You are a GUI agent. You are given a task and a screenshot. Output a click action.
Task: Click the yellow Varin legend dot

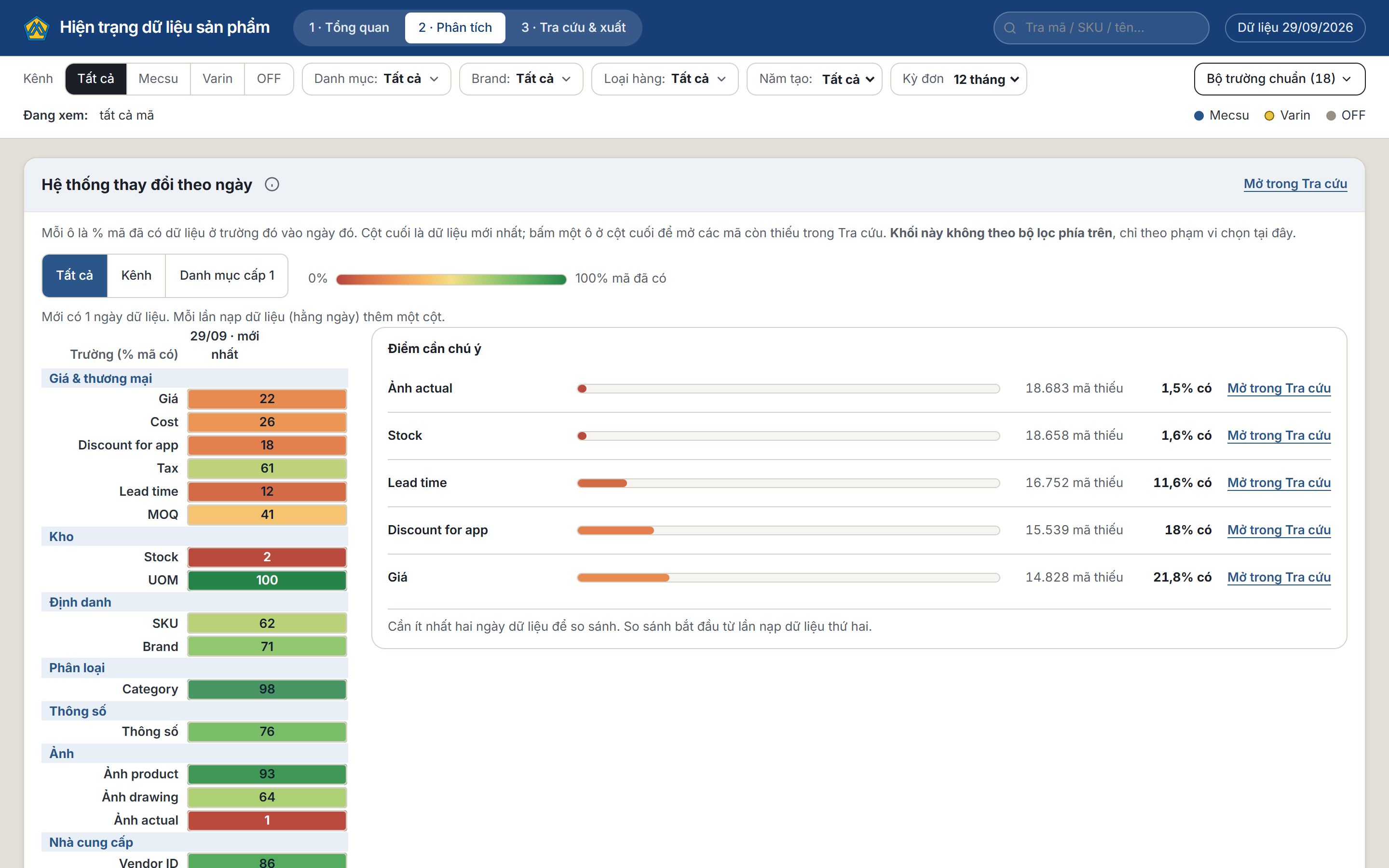pyautogui.click(x=1269, y=115)
